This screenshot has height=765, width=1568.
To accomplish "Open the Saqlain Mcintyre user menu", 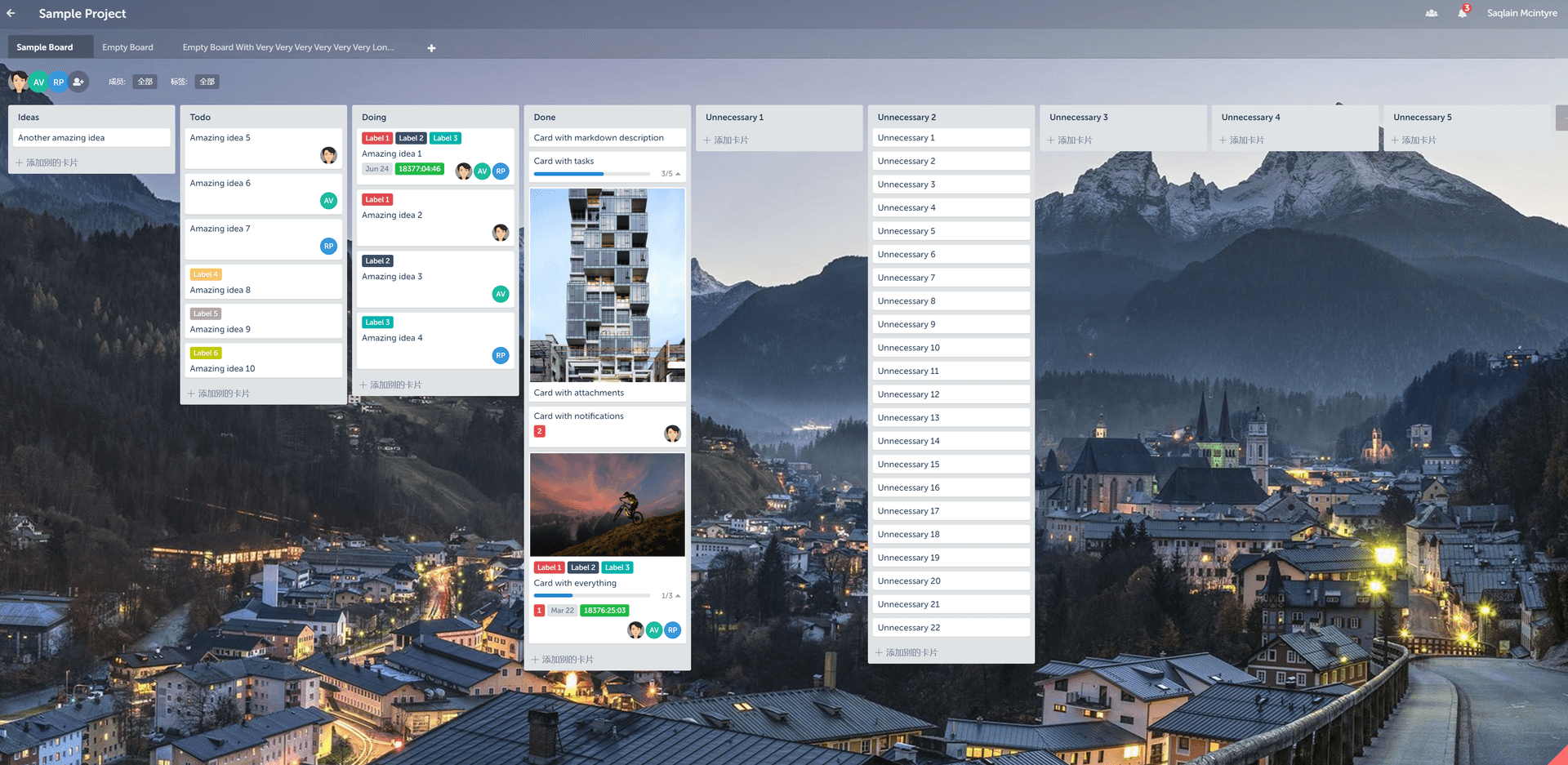I will pyautogui.click(x=1521, y=13).
